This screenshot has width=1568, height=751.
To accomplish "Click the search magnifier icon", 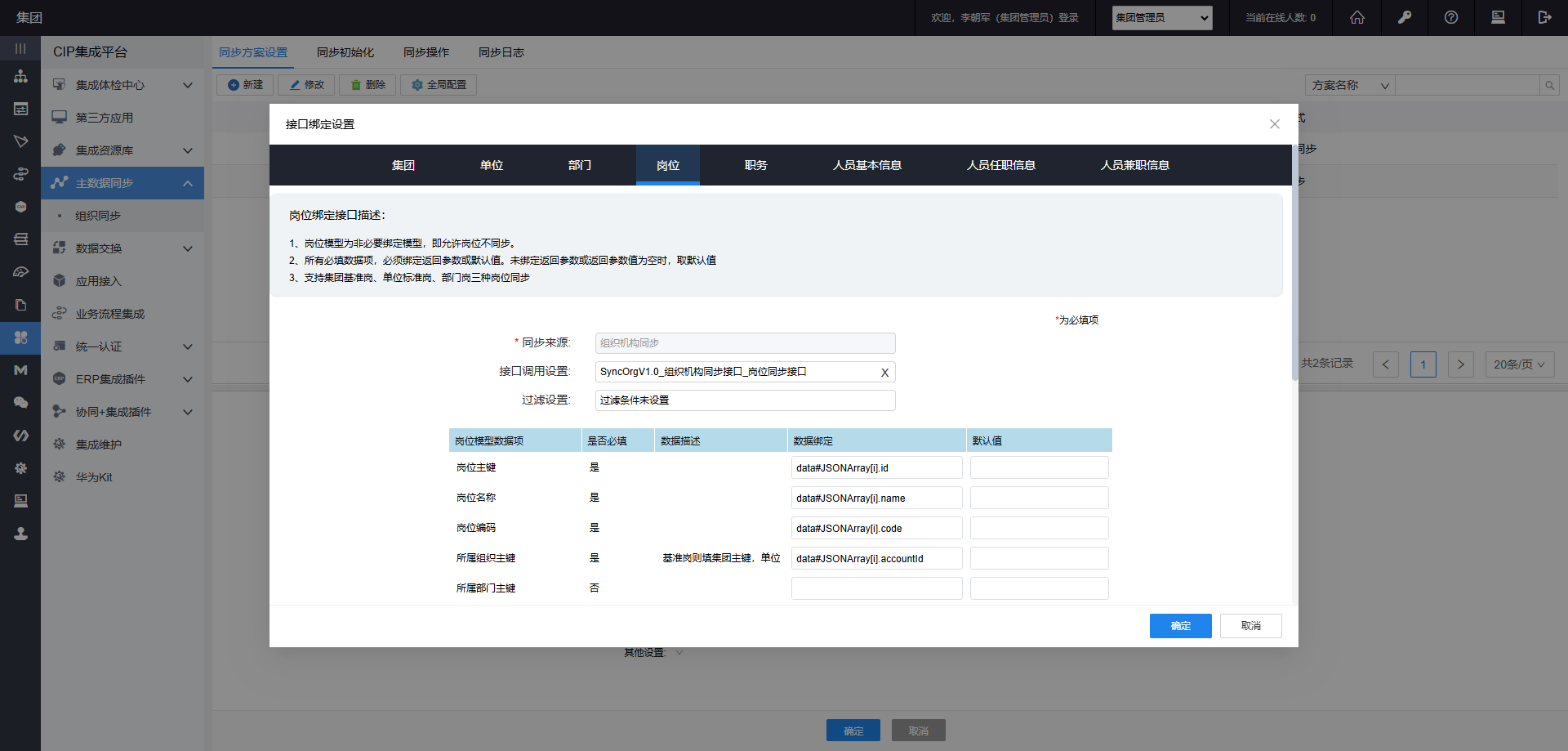I will point(1549,85).
